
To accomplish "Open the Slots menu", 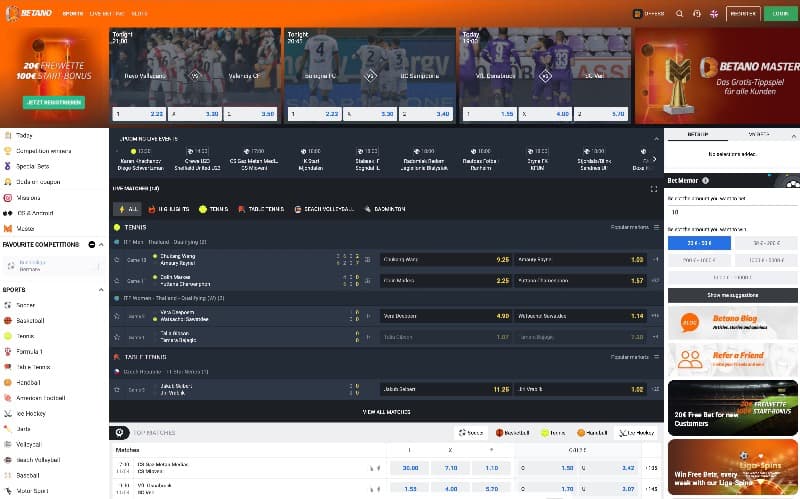I will pos(139,14).
